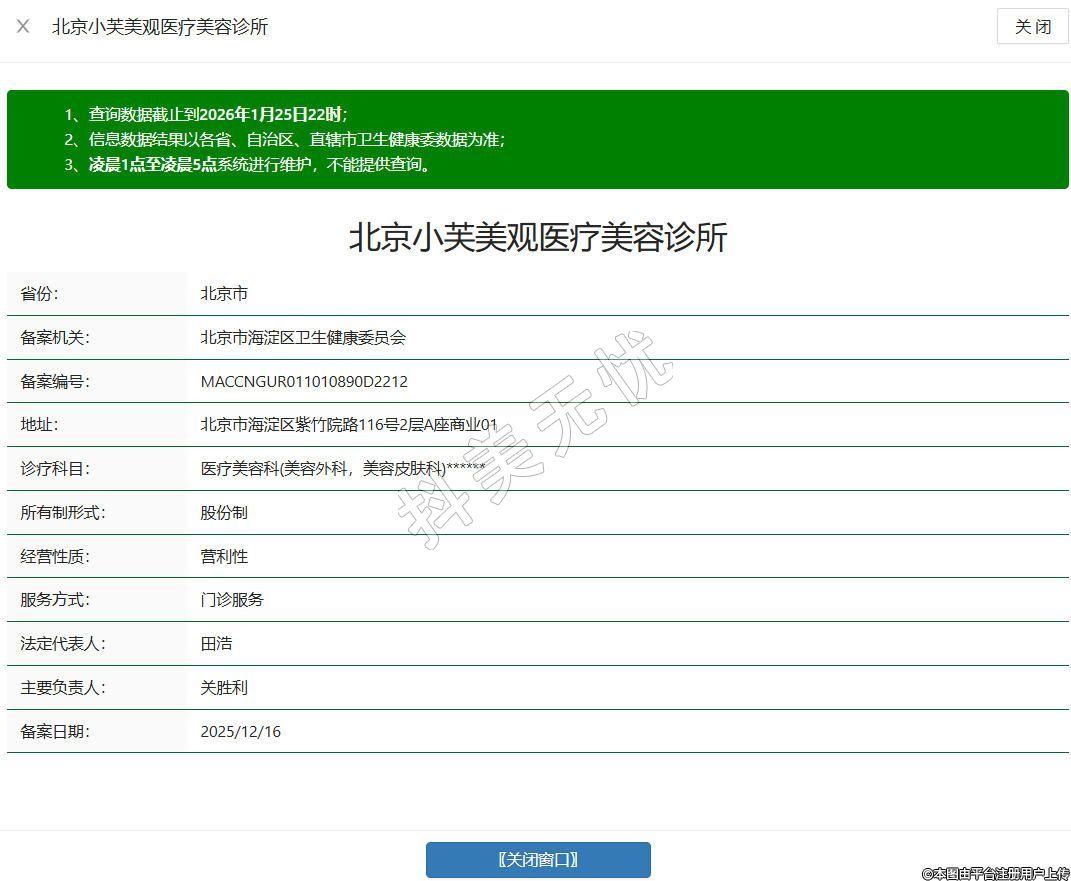This screenshot has height=881, width=1071.
Task: Select the record number MACCNGUR011010890D2212
Action: (x=304, y=382)
